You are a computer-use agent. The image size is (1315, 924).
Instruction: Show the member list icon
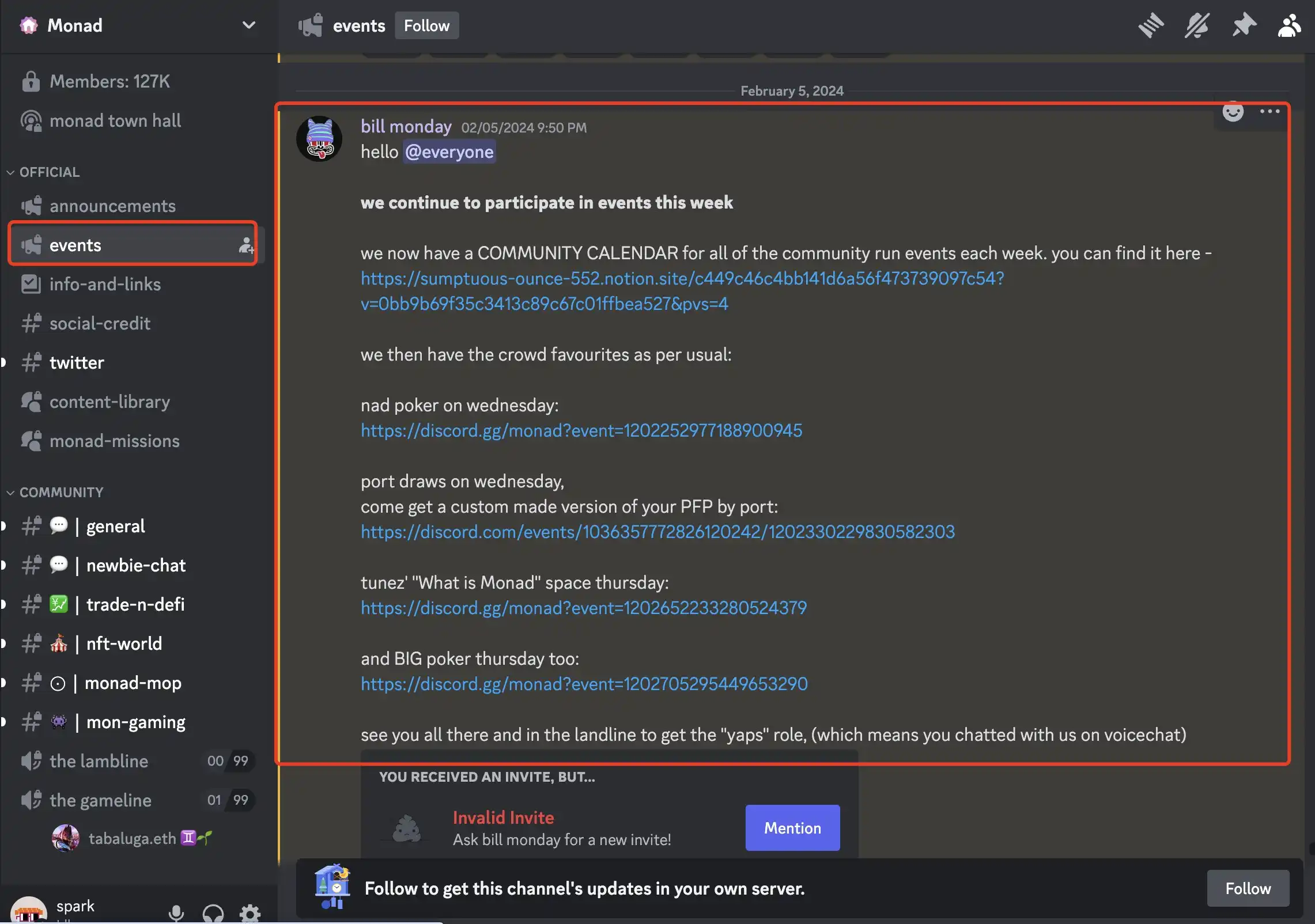(1289, 25)
